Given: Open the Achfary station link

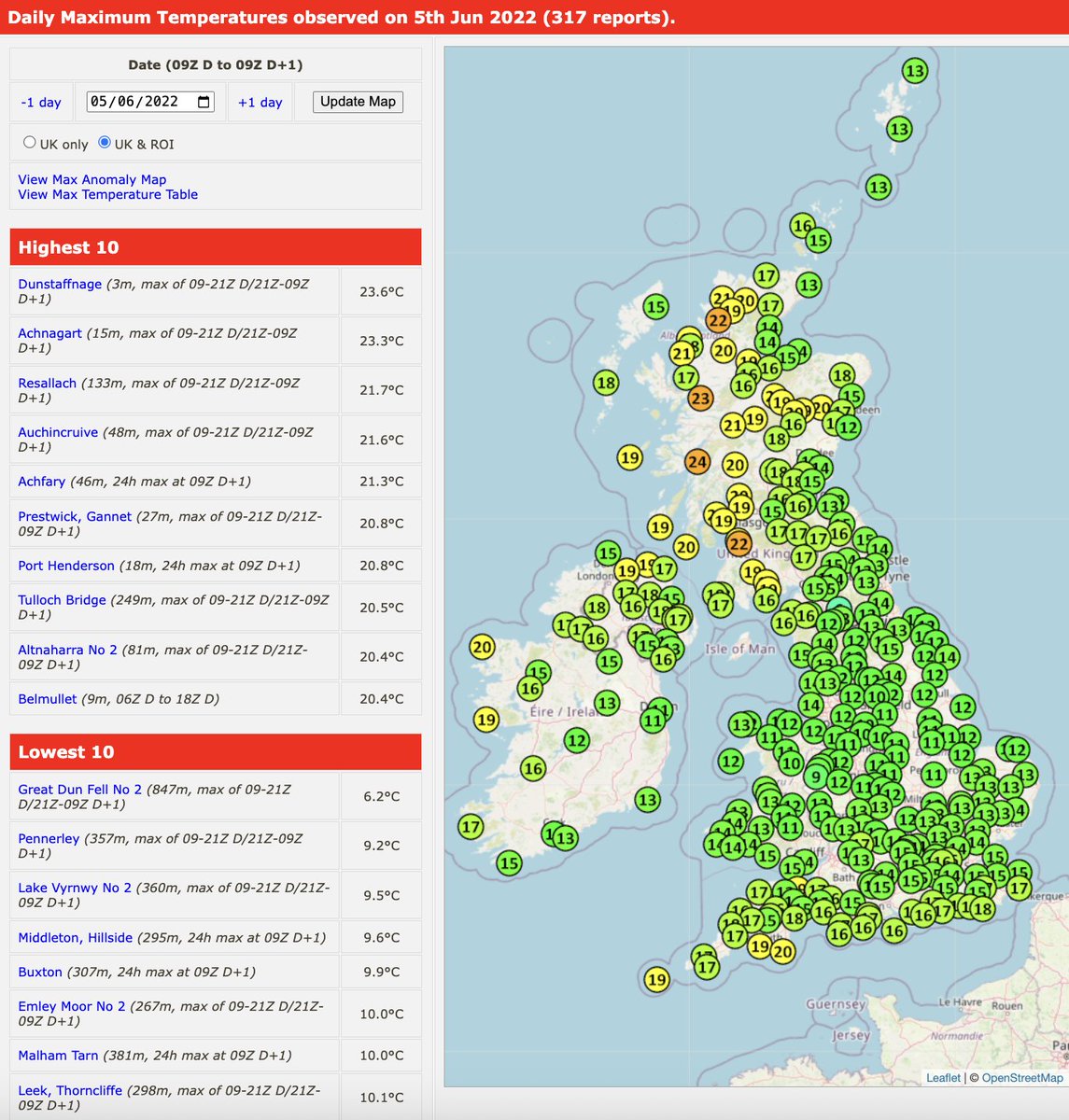Looking at the screenshot, I should click(x=42, y=482).
